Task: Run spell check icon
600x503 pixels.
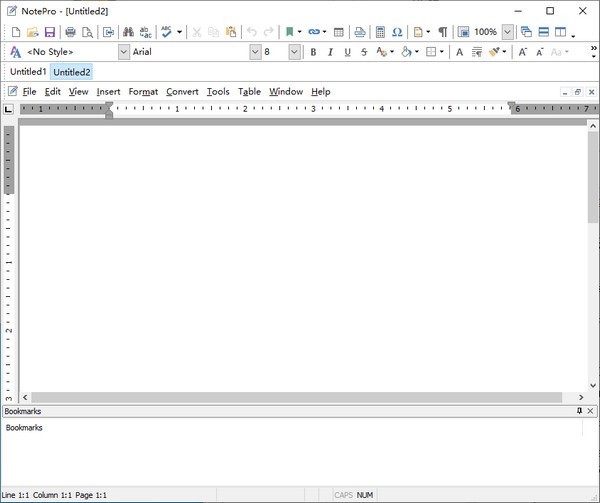Action: (166, 32)
